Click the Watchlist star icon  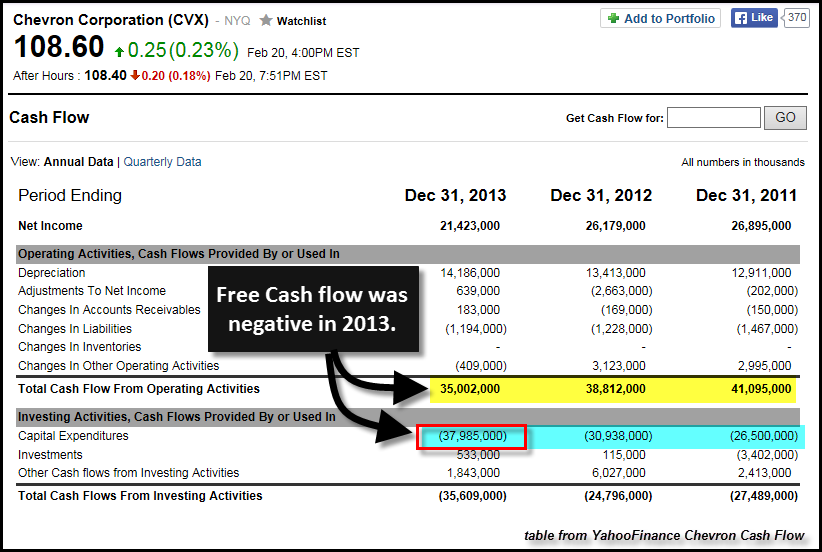266,20
